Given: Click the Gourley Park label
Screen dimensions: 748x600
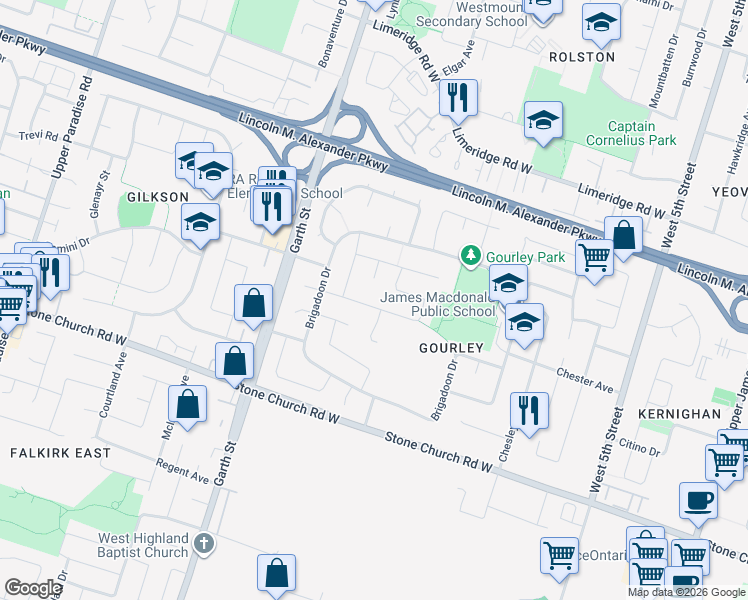Looking at the screenshot, I should coord(525,257).
